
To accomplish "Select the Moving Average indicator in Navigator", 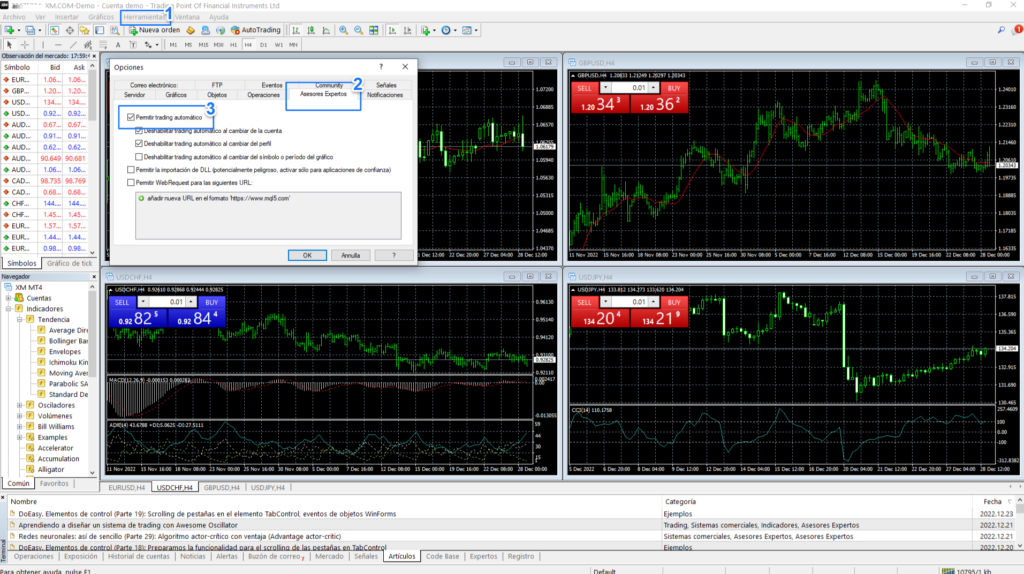I will (68, 373).
